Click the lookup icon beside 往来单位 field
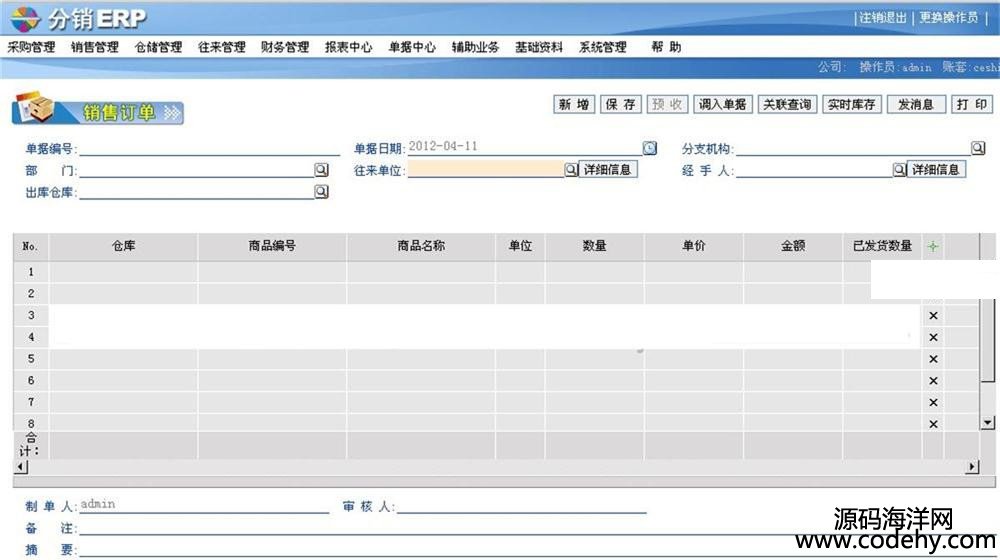The height and width of the screenshot is (560, 1000). click(x=571, y=170)
